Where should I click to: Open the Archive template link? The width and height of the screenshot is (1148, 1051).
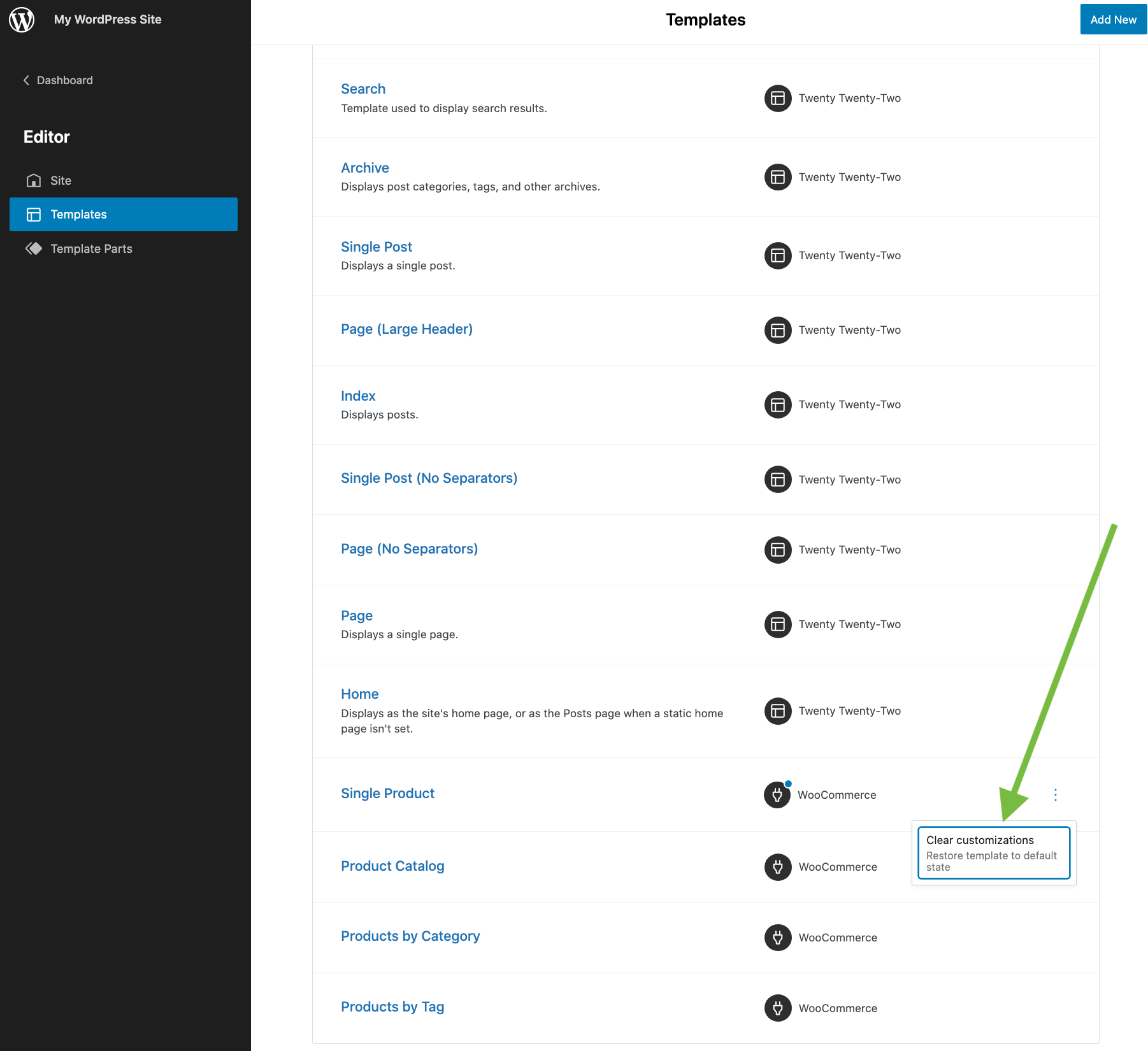(x=364, y=168)
